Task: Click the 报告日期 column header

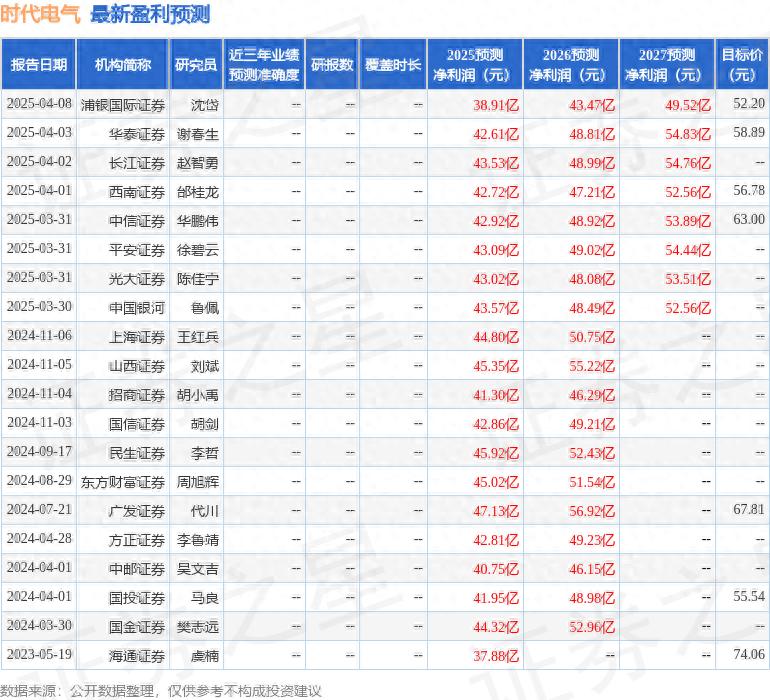Action: pos(38,64)
